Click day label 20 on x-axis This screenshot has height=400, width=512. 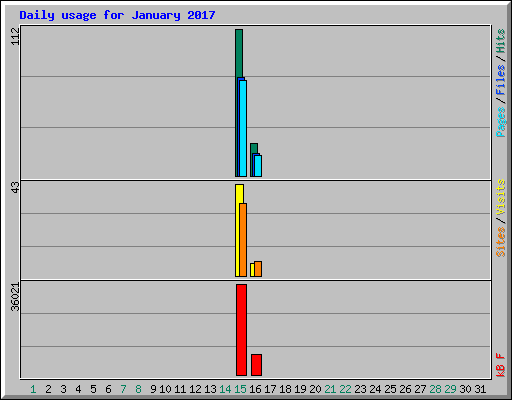[315, 389]
